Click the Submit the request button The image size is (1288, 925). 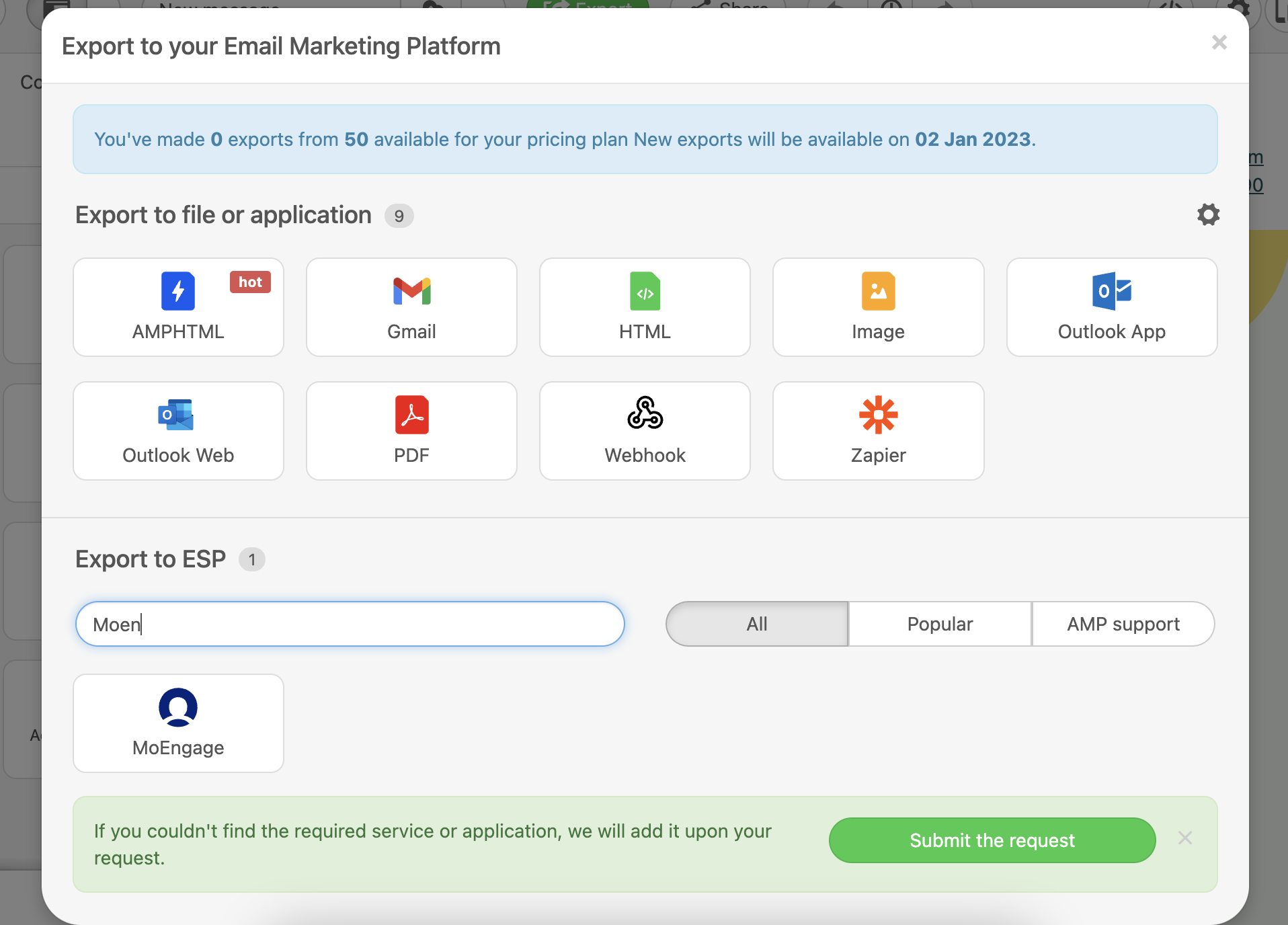992,840
